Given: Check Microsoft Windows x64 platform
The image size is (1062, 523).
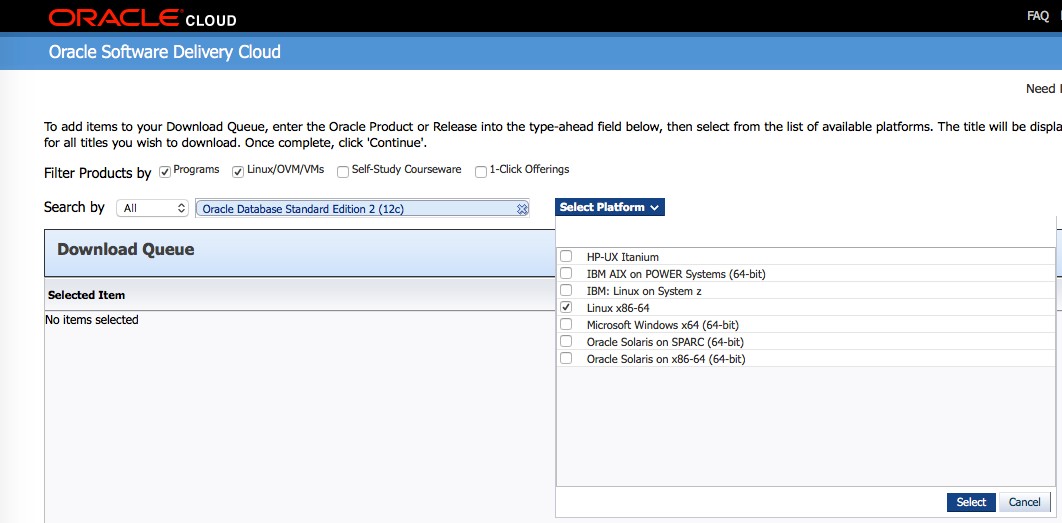Looking at the screenshot, I should (566, 324).
